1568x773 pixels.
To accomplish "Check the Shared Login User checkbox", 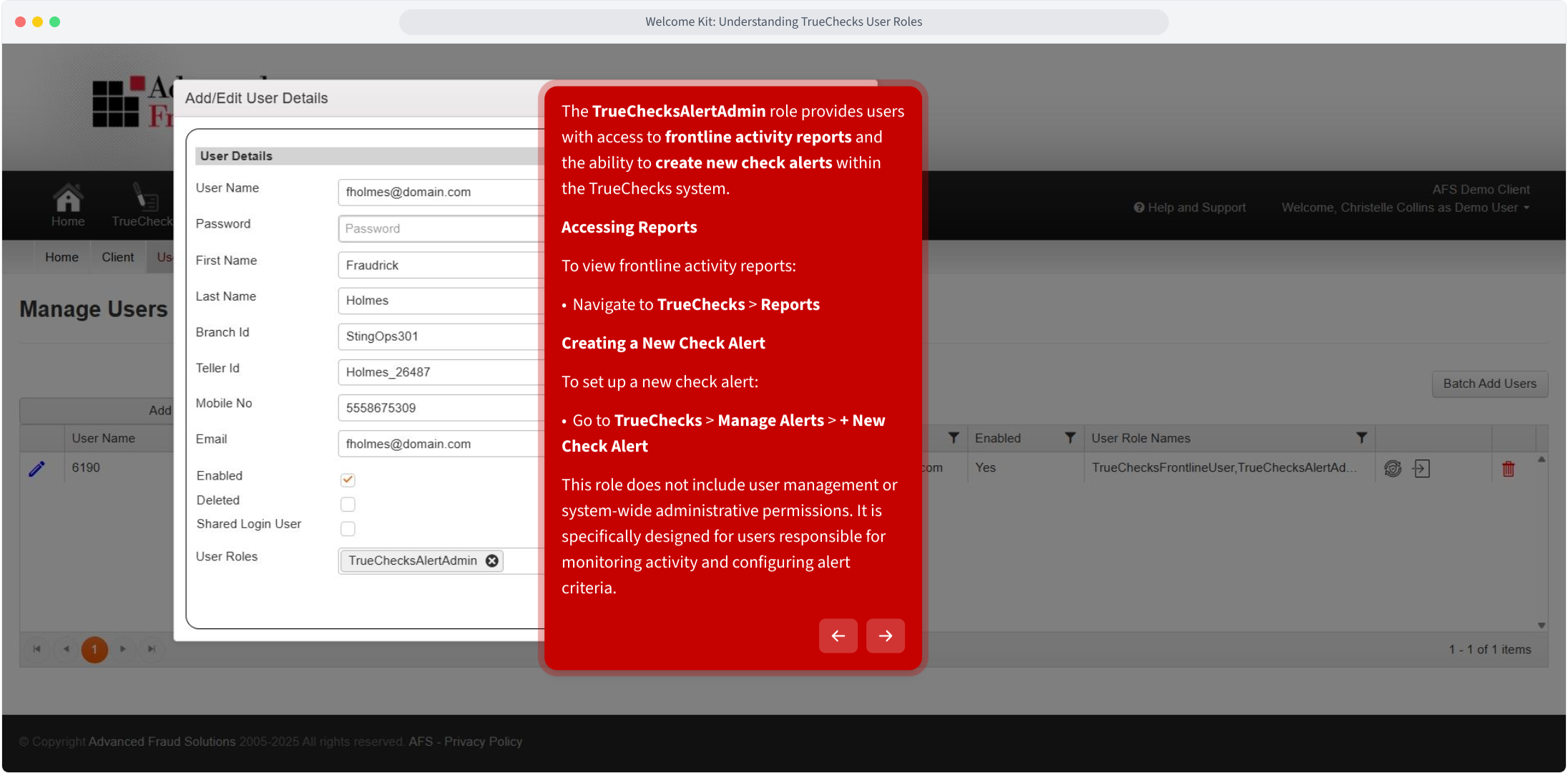I will click(348, 529).
